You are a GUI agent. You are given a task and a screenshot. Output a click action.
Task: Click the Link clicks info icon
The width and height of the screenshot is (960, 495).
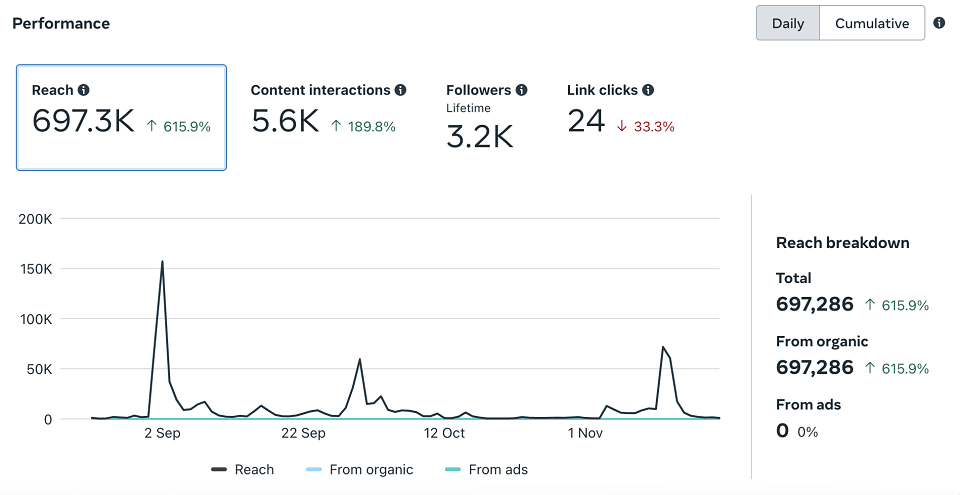pos(648,90)
